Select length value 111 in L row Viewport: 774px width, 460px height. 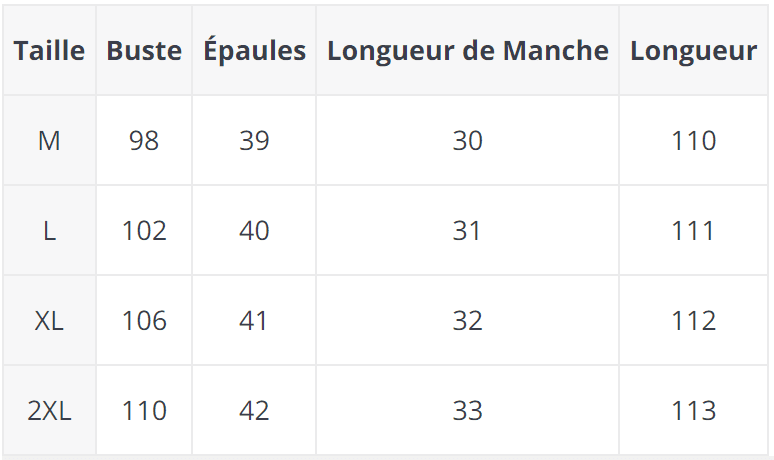click(693, 231)
